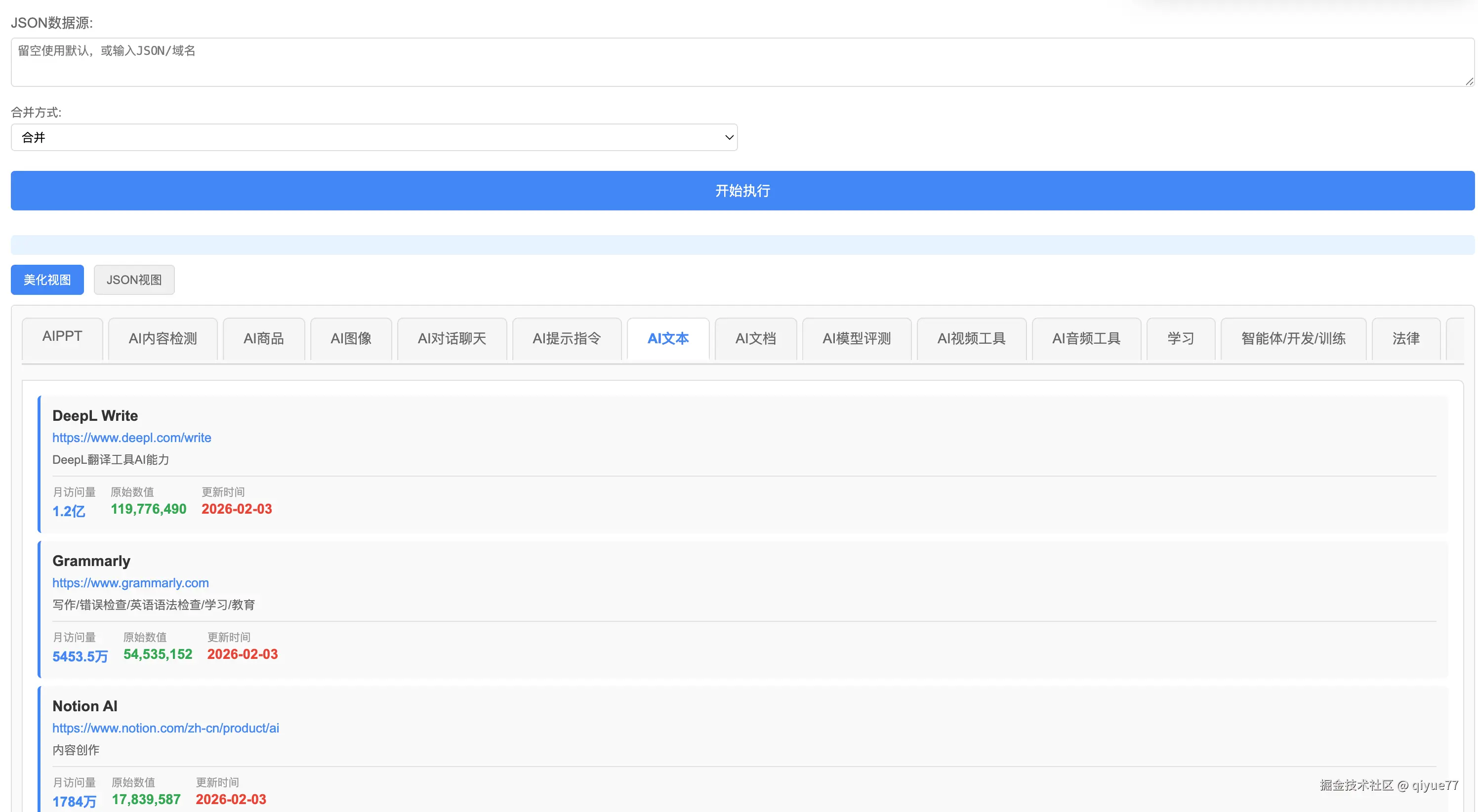
Task: Open the AI图像 tab
Action: (x=351, y=338)
